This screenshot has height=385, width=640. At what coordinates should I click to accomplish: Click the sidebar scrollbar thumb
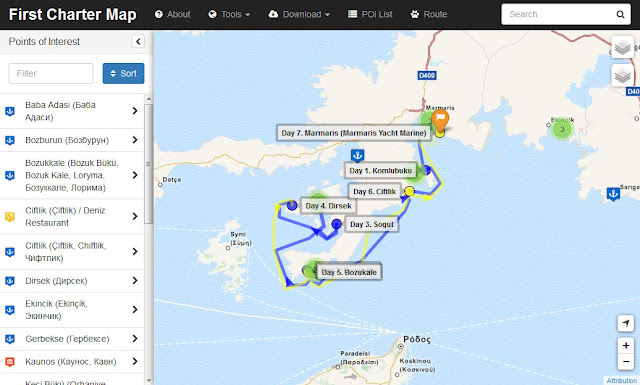point(149,164)
